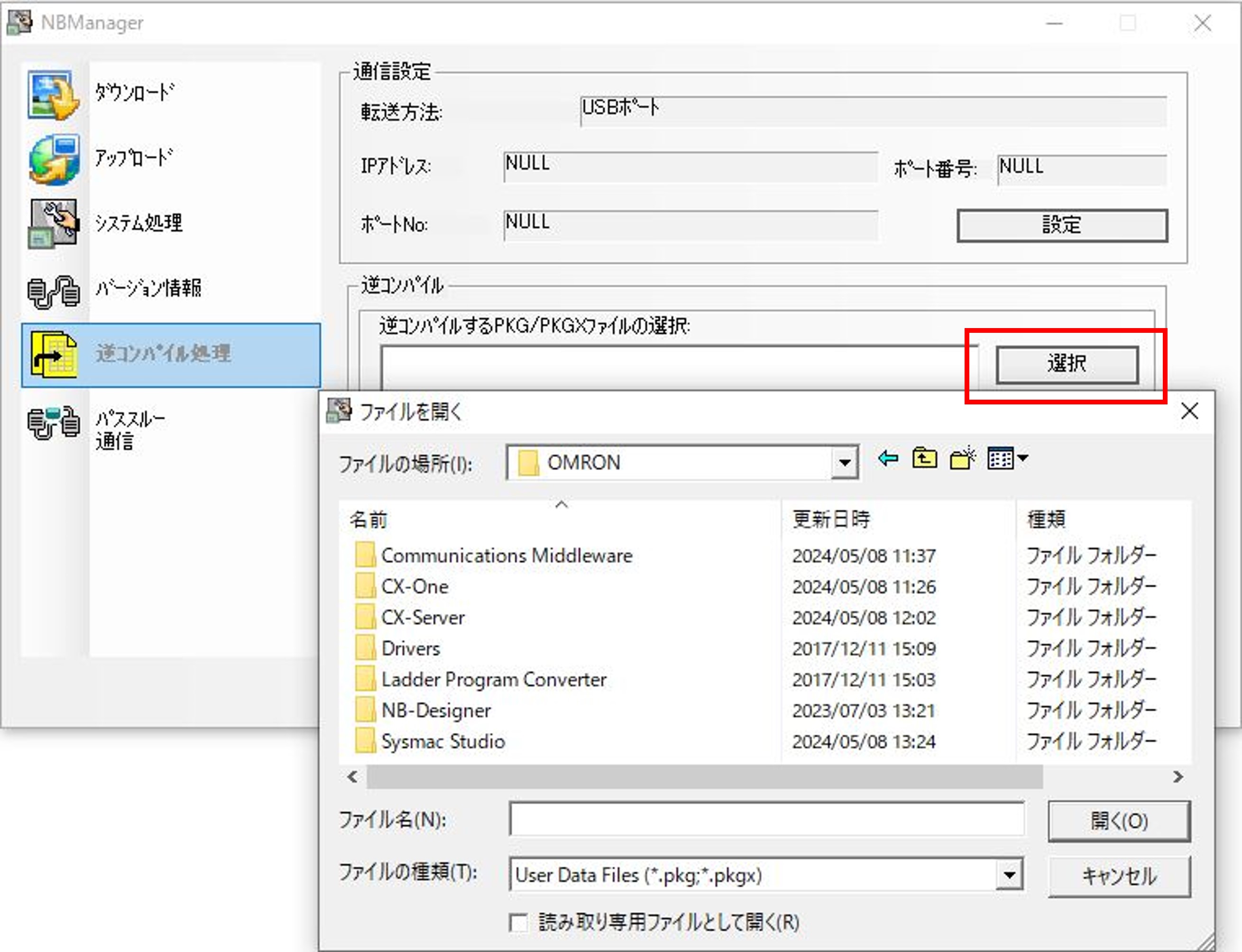
Task: Click the horizontal scrollbar thumb in file list
Action: pyautogui.click(x=705, y=776)
